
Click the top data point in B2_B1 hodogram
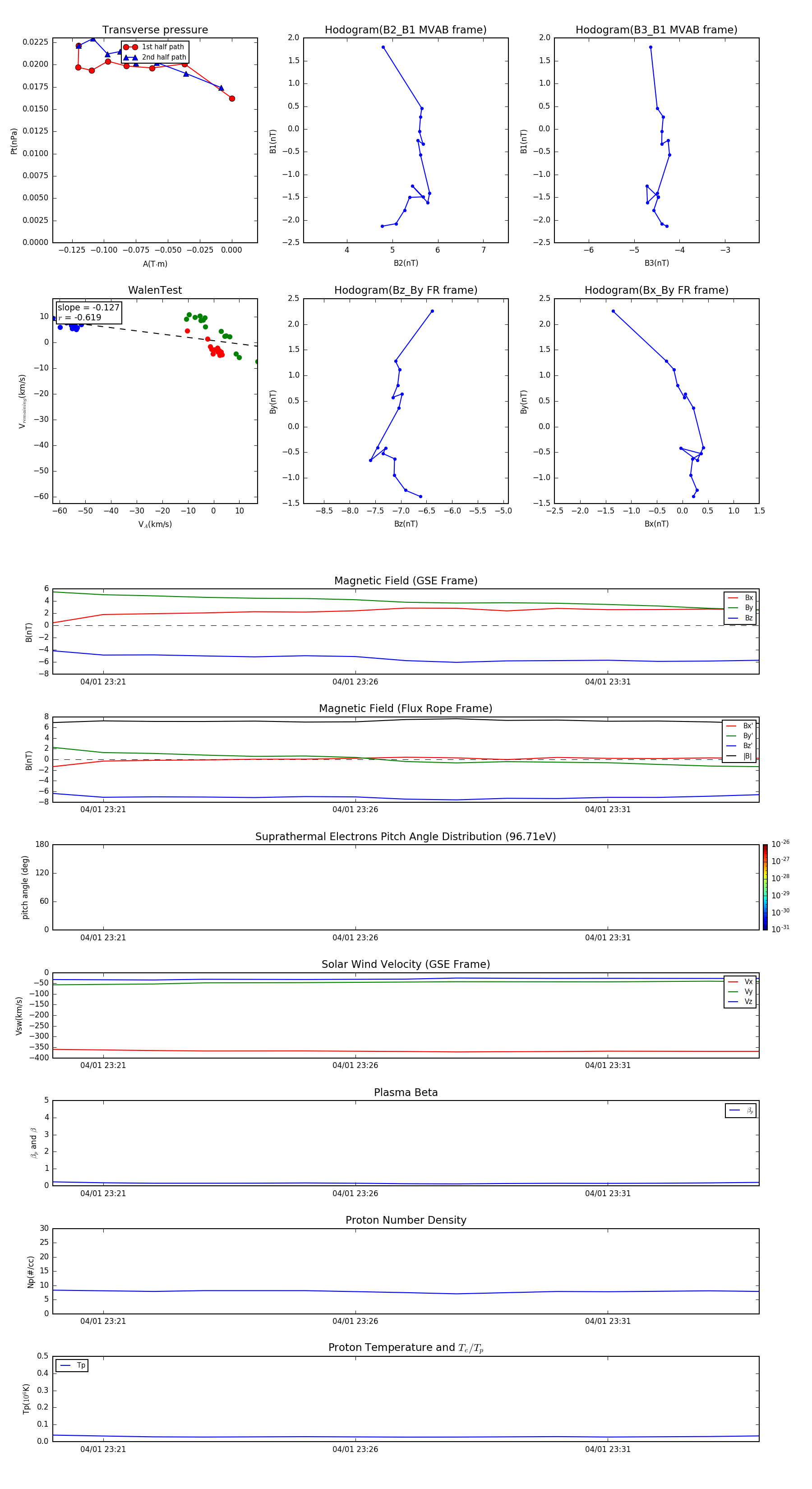(x=383, y=47)
